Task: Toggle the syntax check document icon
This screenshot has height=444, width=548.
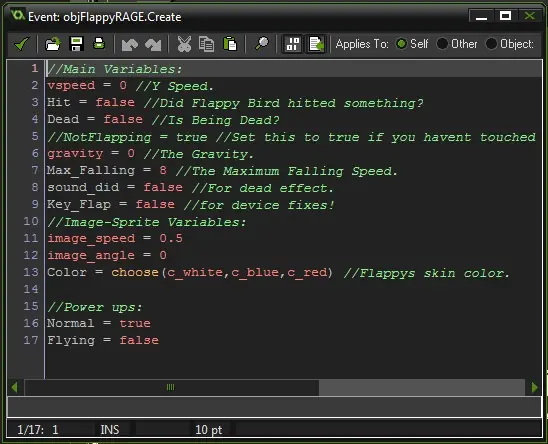Action: coord(316,44)
